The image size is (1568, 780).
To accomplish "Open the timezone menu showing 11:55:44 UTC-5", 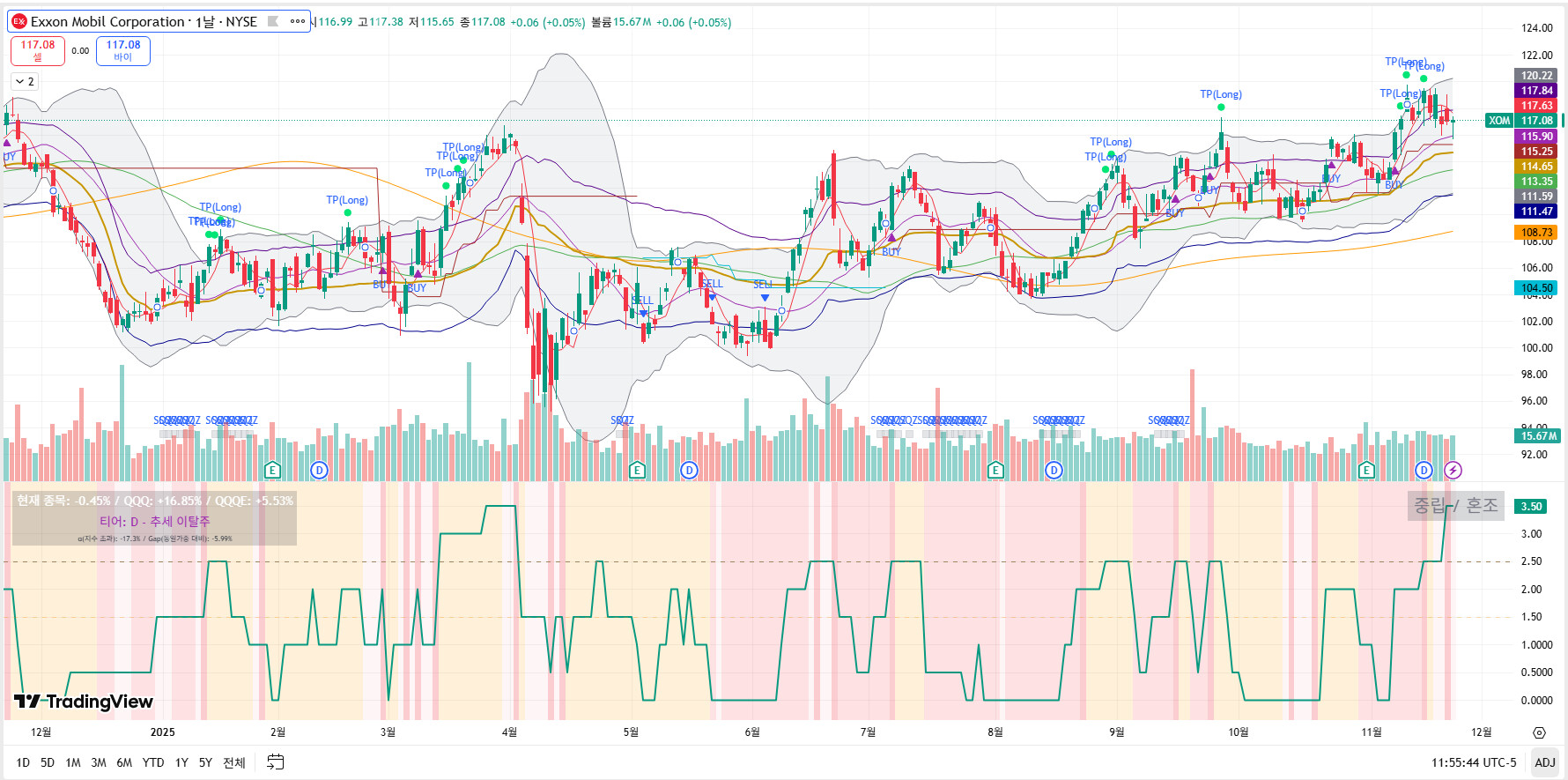I will point(1474,762).
